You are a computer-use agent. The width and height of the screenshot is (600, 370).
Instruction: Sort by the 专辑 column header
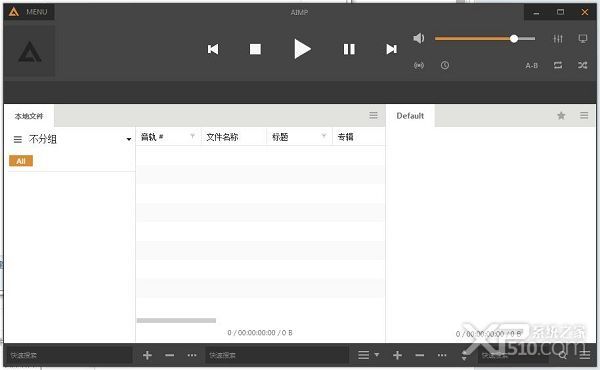coord(346,137)
